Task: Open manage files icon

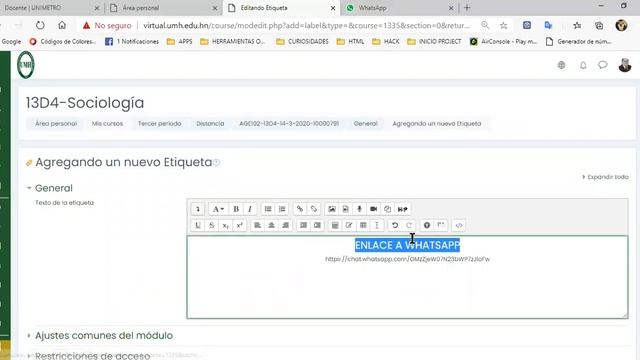Action: 387,209
